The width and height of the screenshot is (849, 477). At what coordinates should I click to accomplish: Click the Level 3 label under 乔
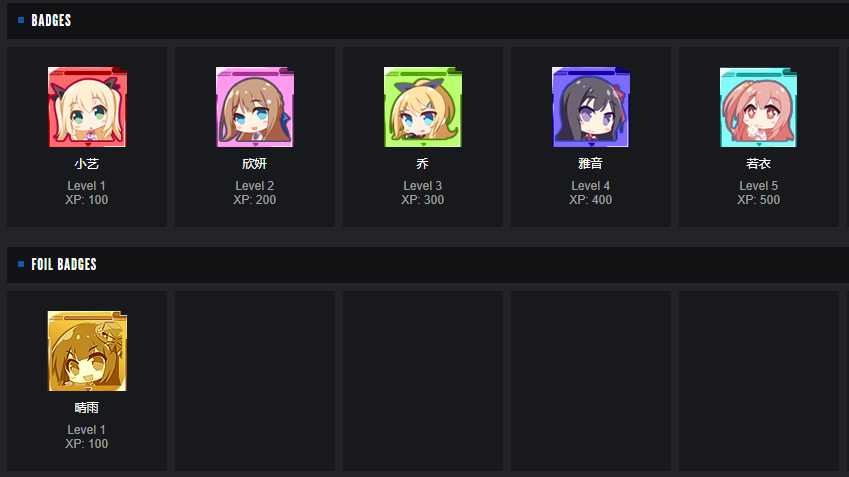[422, 186]
